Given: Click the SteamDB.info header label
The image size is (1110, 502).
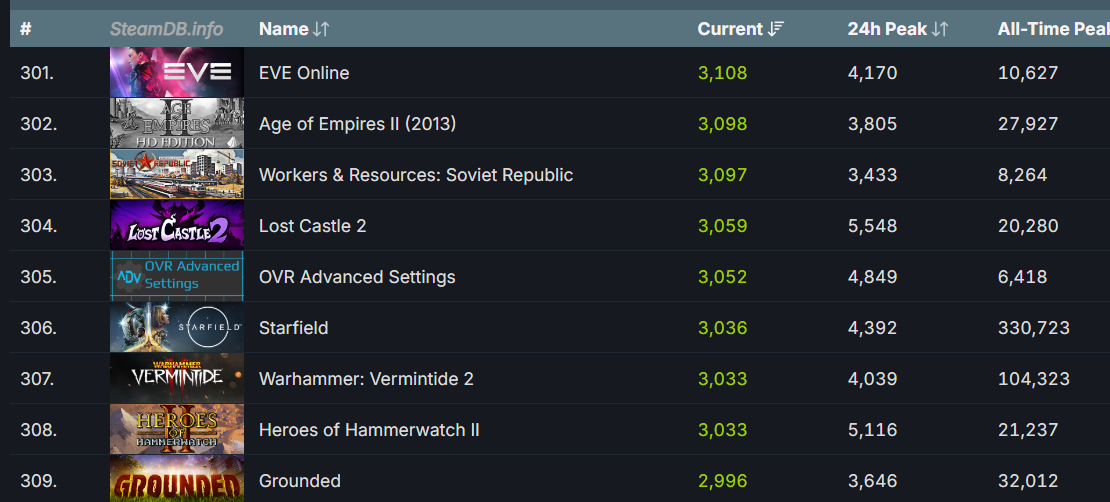Looking at the screenshot, I should coord(166,29).
